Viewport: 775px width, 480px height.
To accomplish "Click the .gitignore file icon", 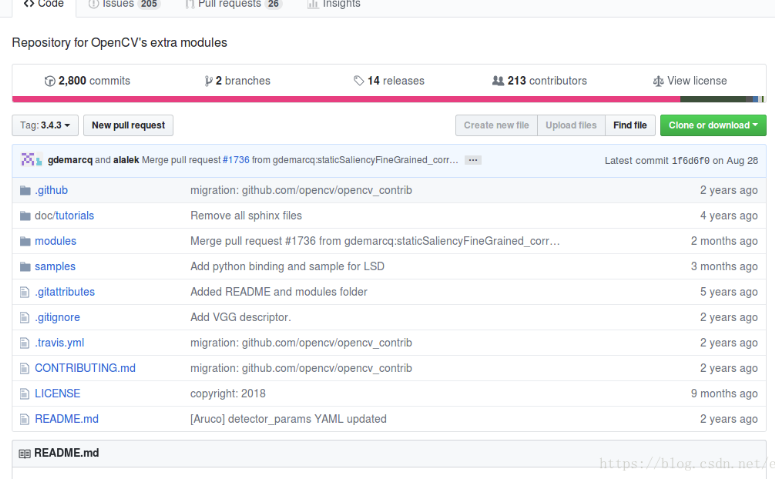I will (24, 317).
